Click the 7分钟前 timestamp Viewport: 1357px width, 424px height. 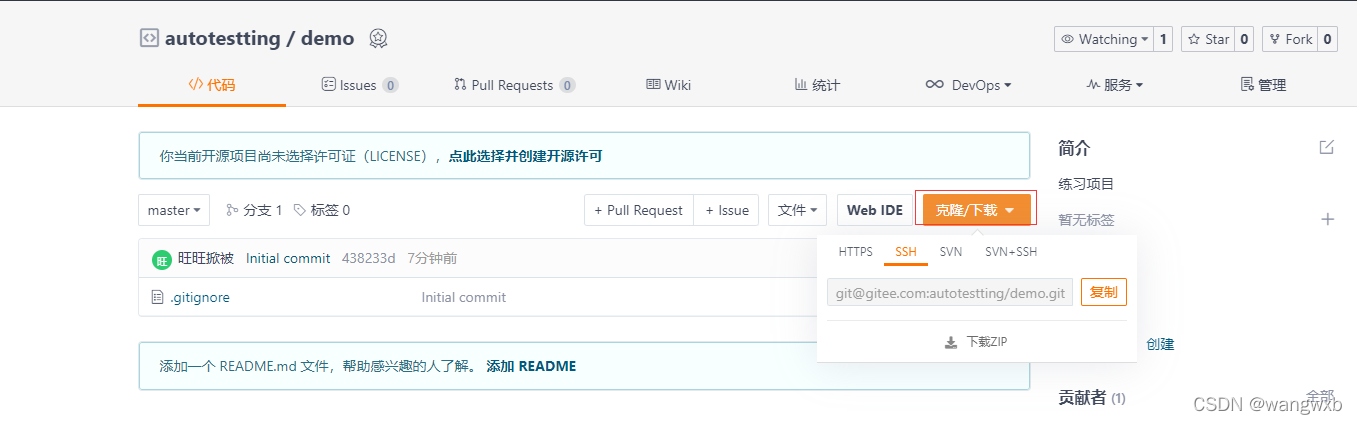[x=432, y=258]
